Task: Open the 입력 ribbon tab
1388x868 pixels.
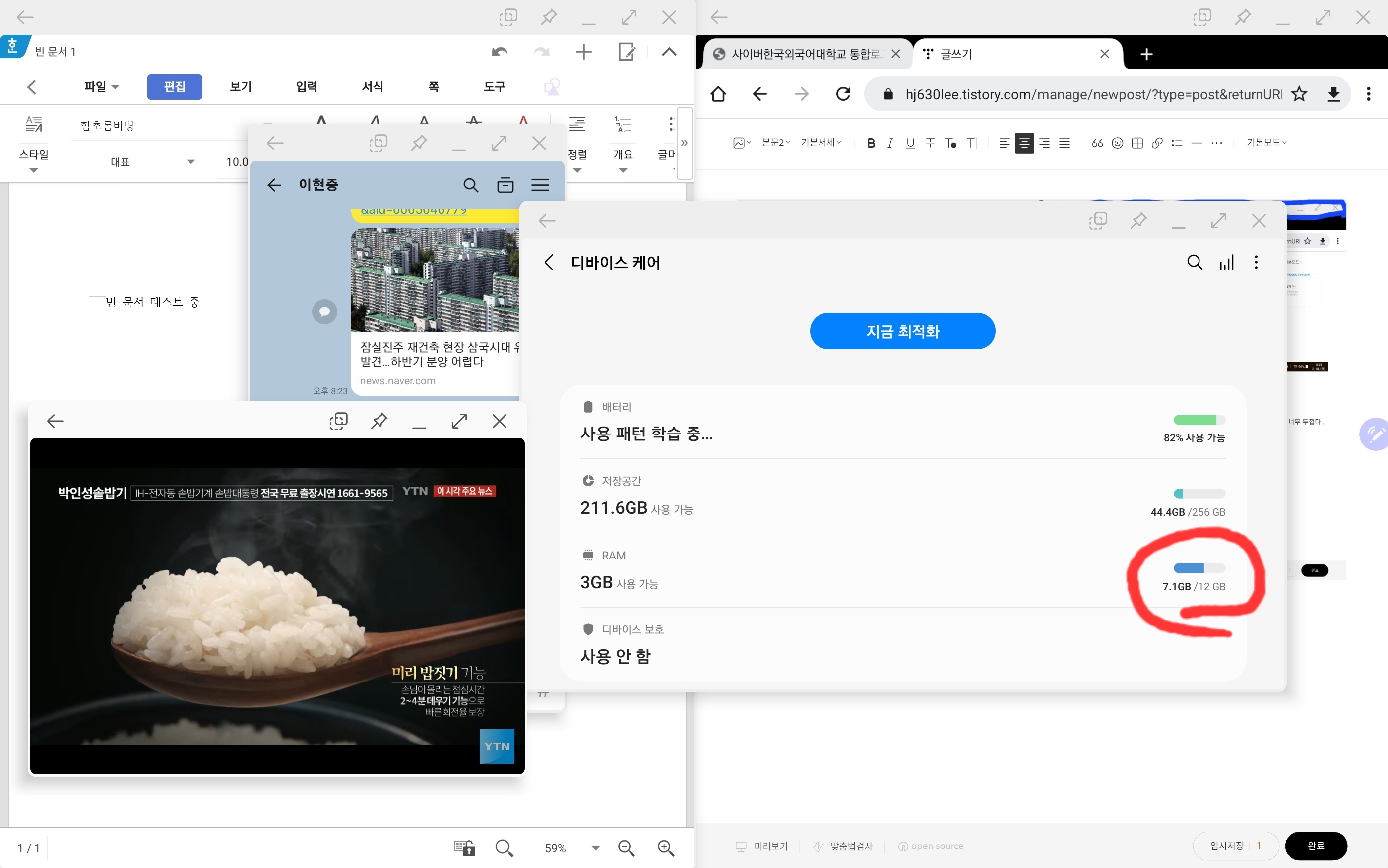Action: [307, 87]
